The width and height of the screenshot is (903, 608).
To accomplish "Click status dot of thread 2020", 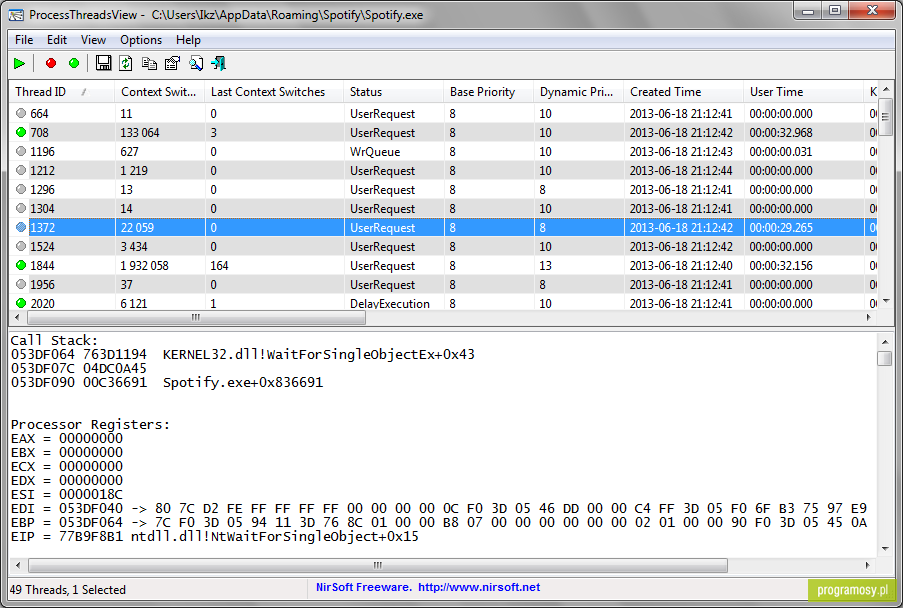I will (21, 303).
